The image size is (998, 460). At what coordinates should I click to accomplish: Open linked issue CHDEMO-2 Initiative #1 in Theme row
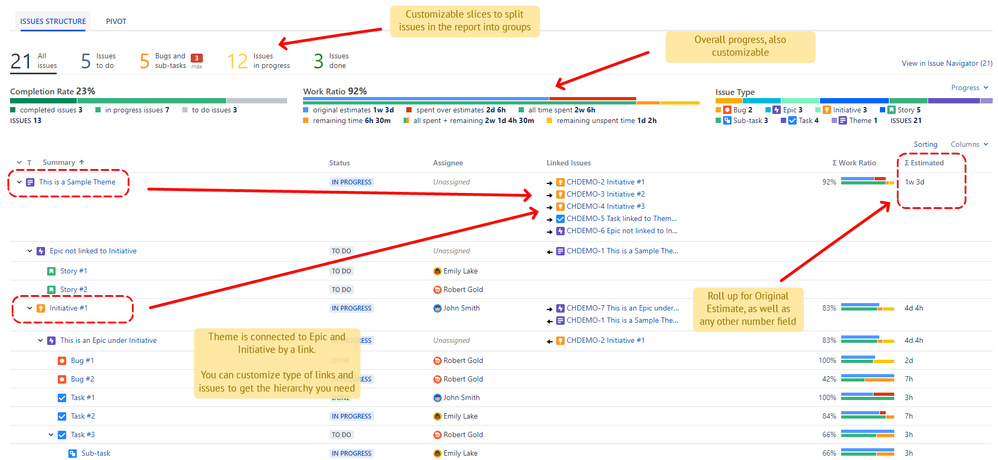click(x=605, y=182)
